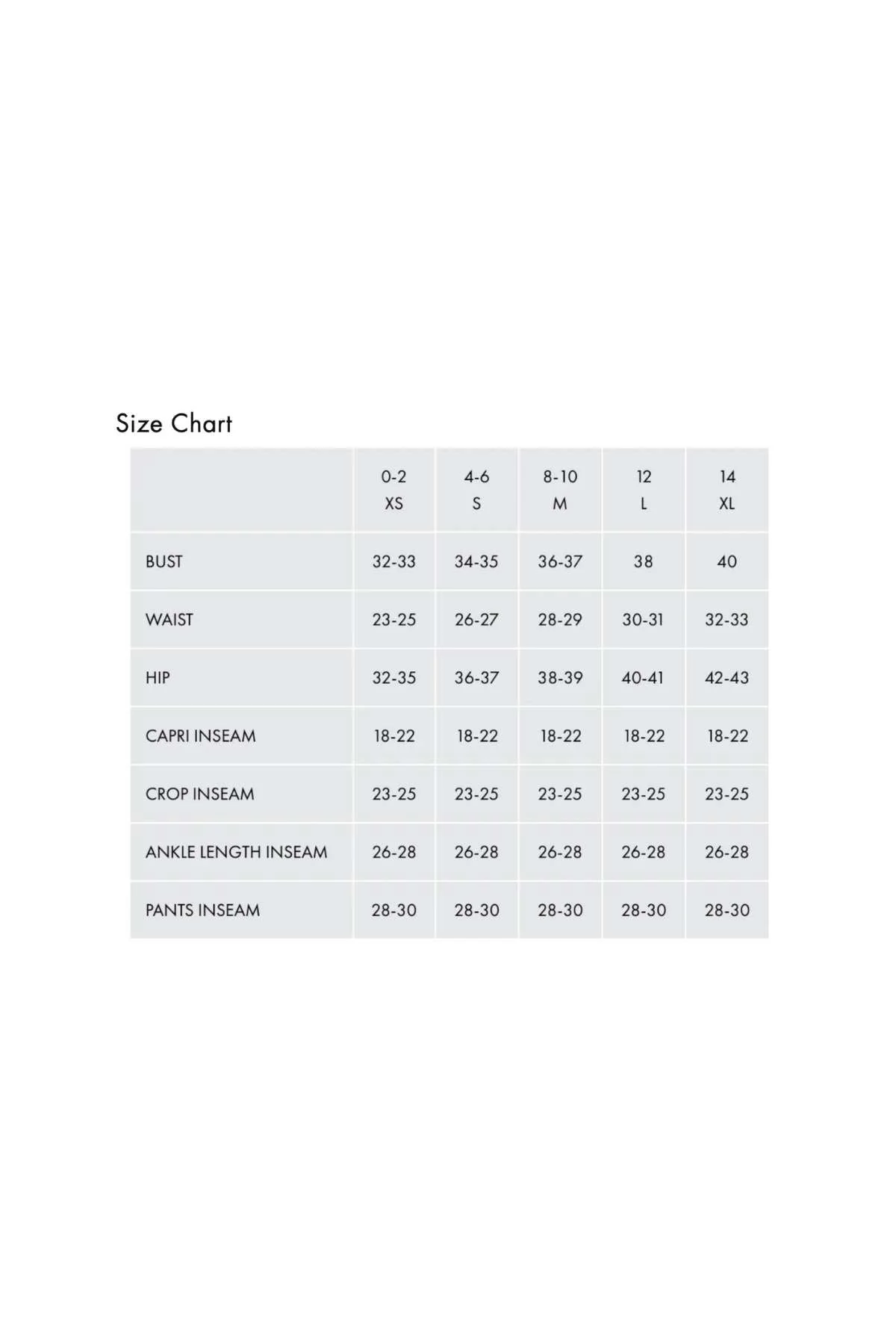
Task: Select the hip value 32-35 for XS
Action: 394,678
